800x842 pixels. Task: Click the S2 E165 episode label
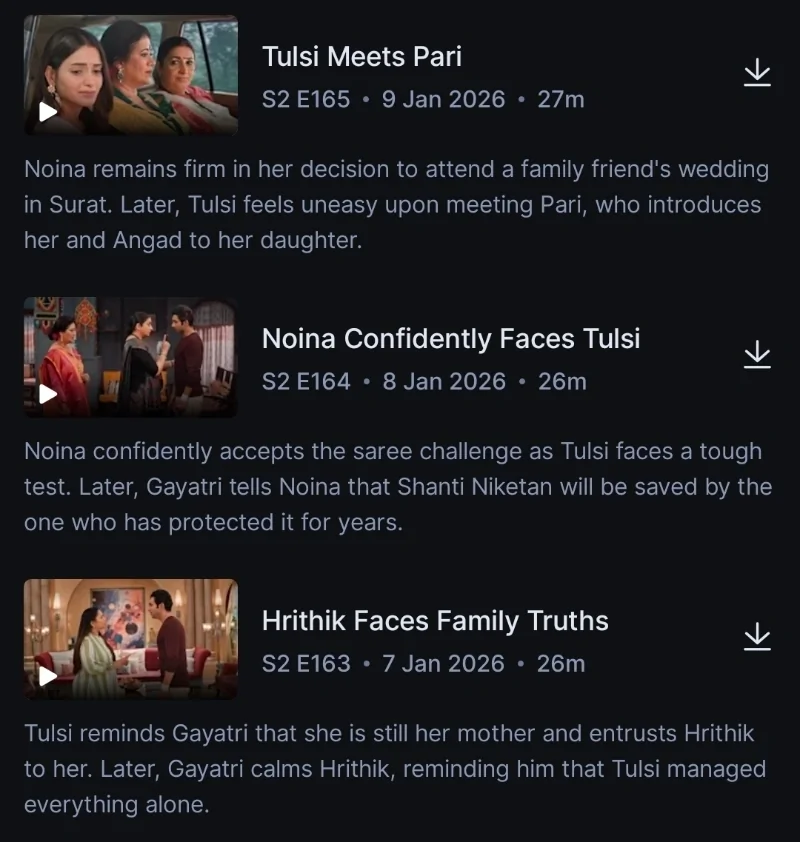point(306,99)
